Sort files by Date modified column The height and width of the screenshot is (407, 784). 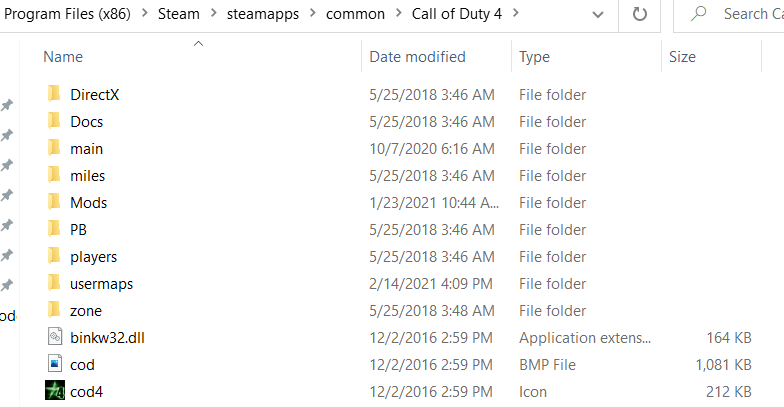(x=417, y=57)
